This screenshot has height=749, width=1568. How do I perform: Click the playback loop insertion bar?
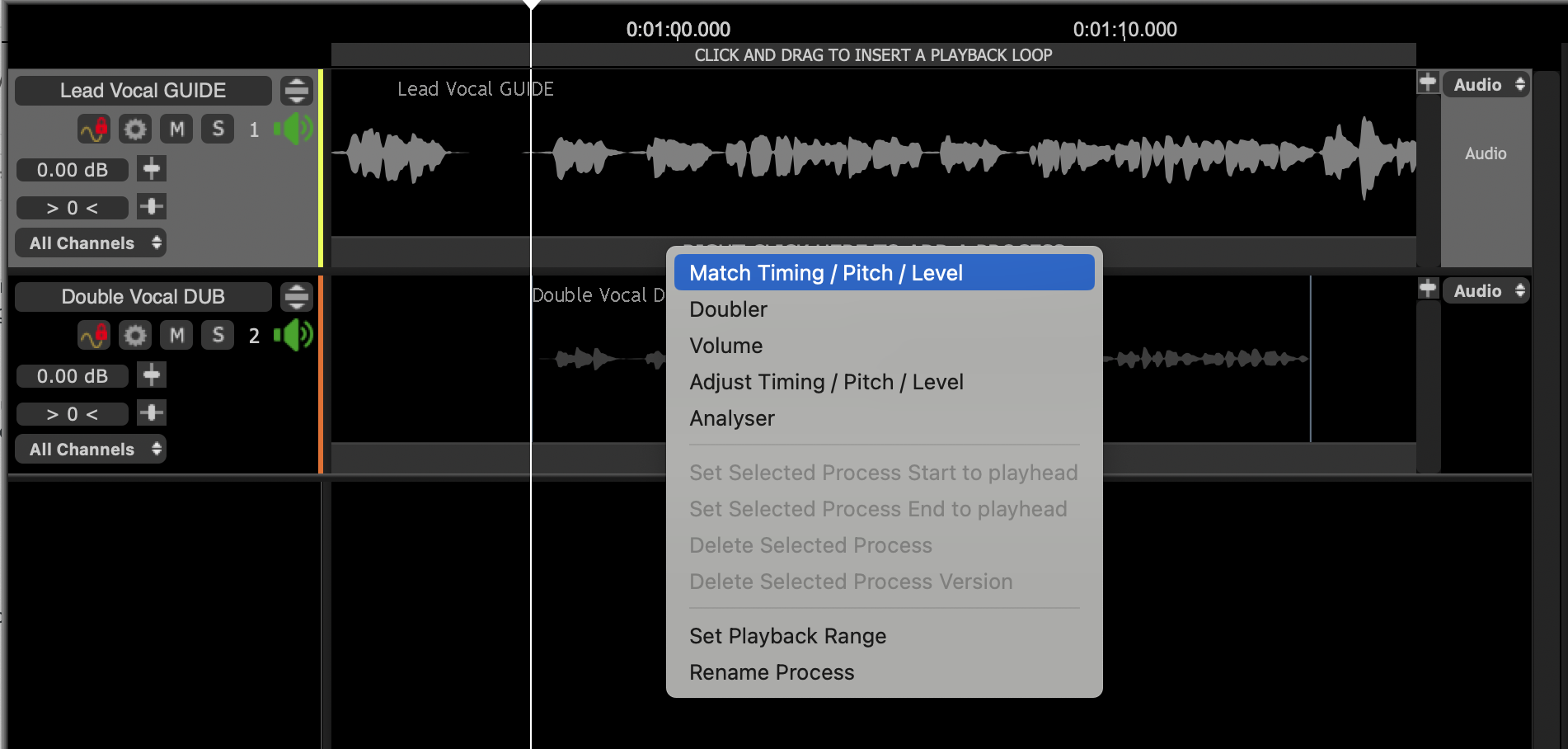(873, 55)
